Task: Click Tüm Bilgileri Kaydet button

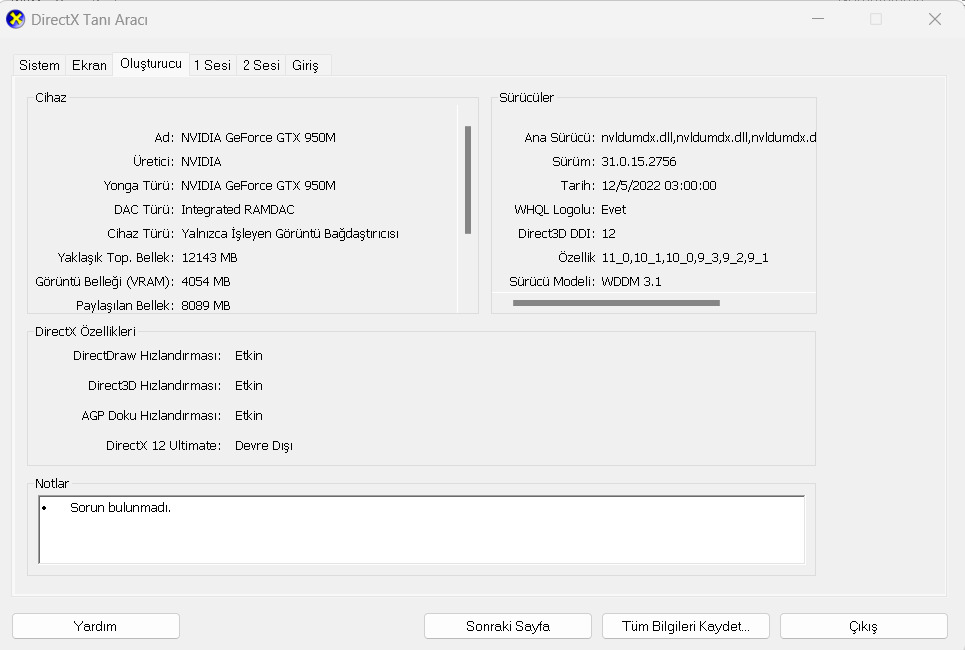Action: 686,626
